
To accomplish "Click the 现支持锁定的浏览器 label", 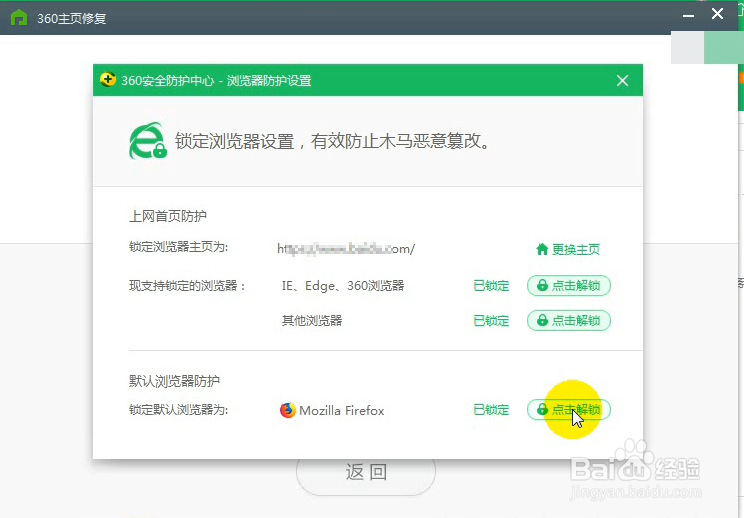I will click(x=187, y=286).
